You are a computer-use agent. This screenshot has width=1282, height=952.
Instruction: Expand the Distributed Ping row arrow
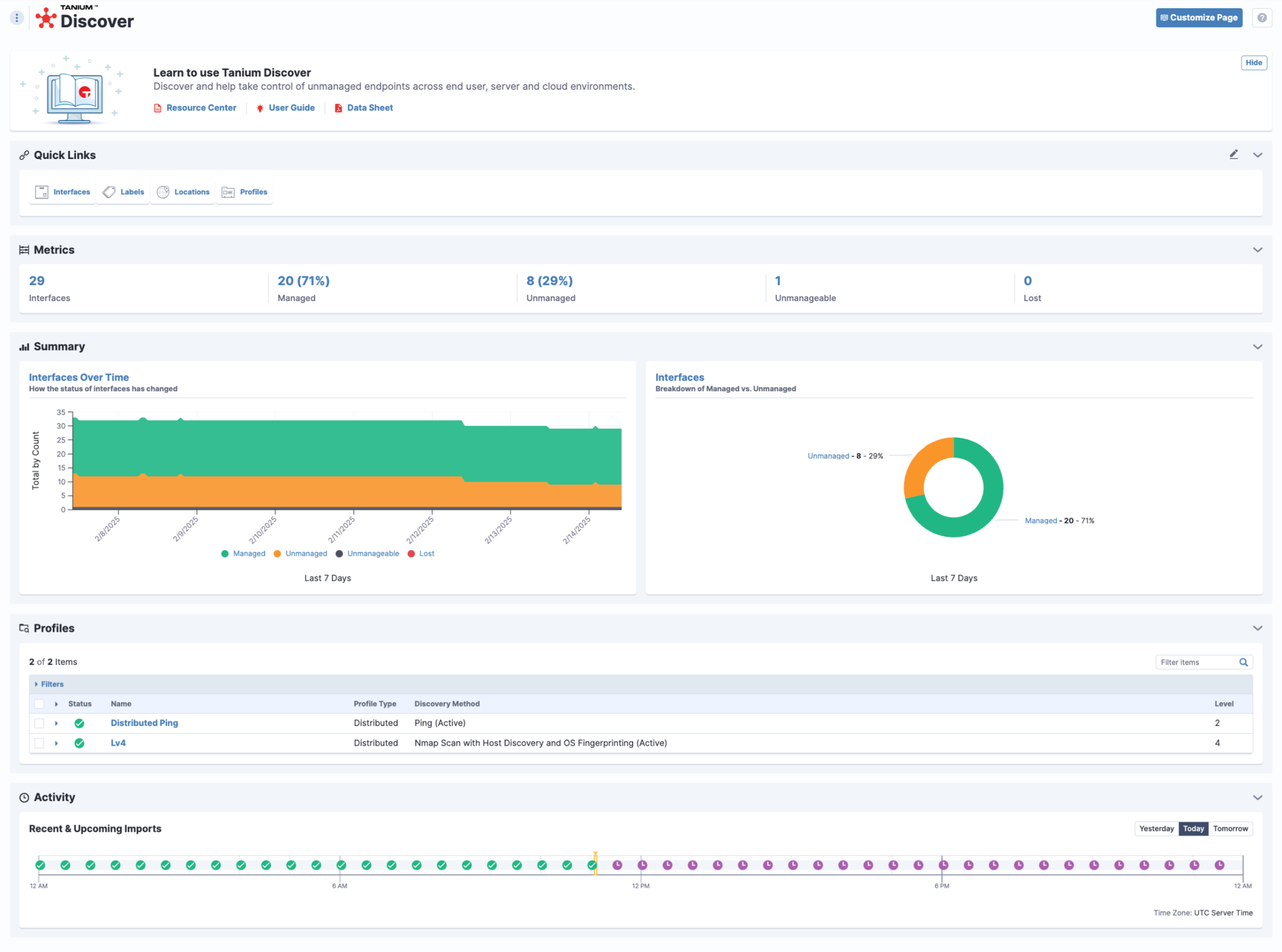(x=56, y=723)
